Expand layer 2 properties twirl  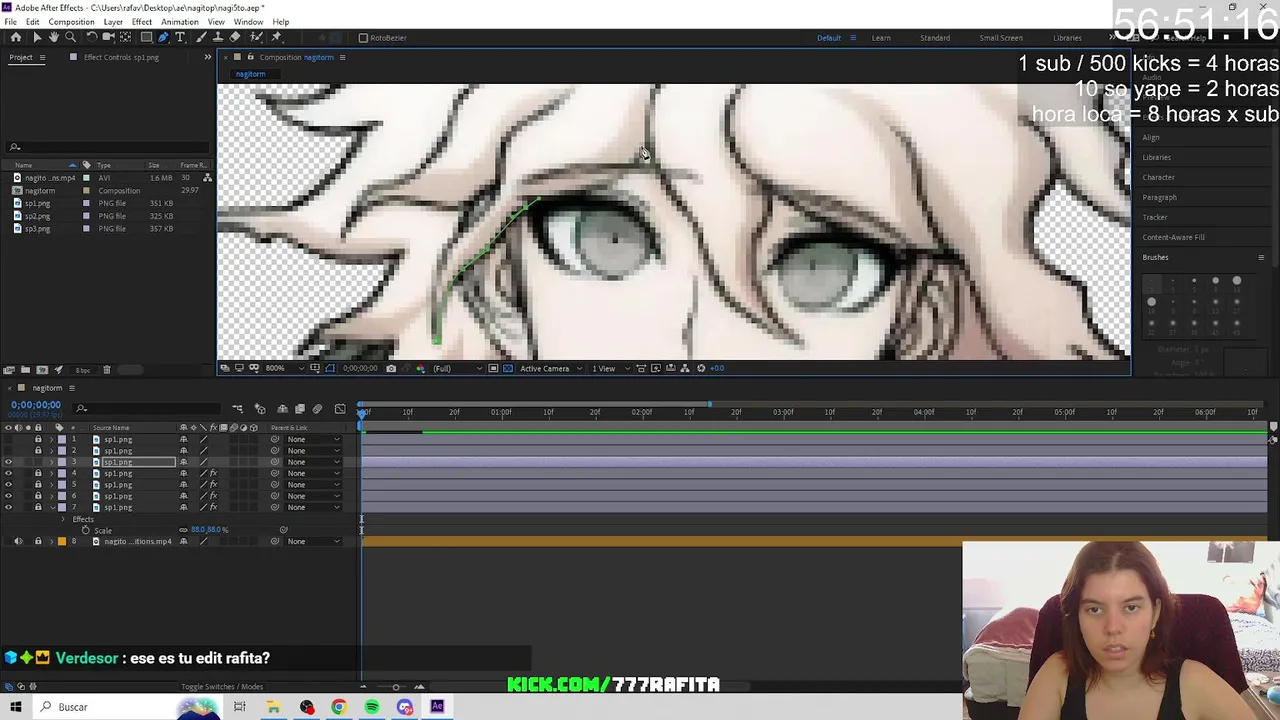[x=52, y=450]
